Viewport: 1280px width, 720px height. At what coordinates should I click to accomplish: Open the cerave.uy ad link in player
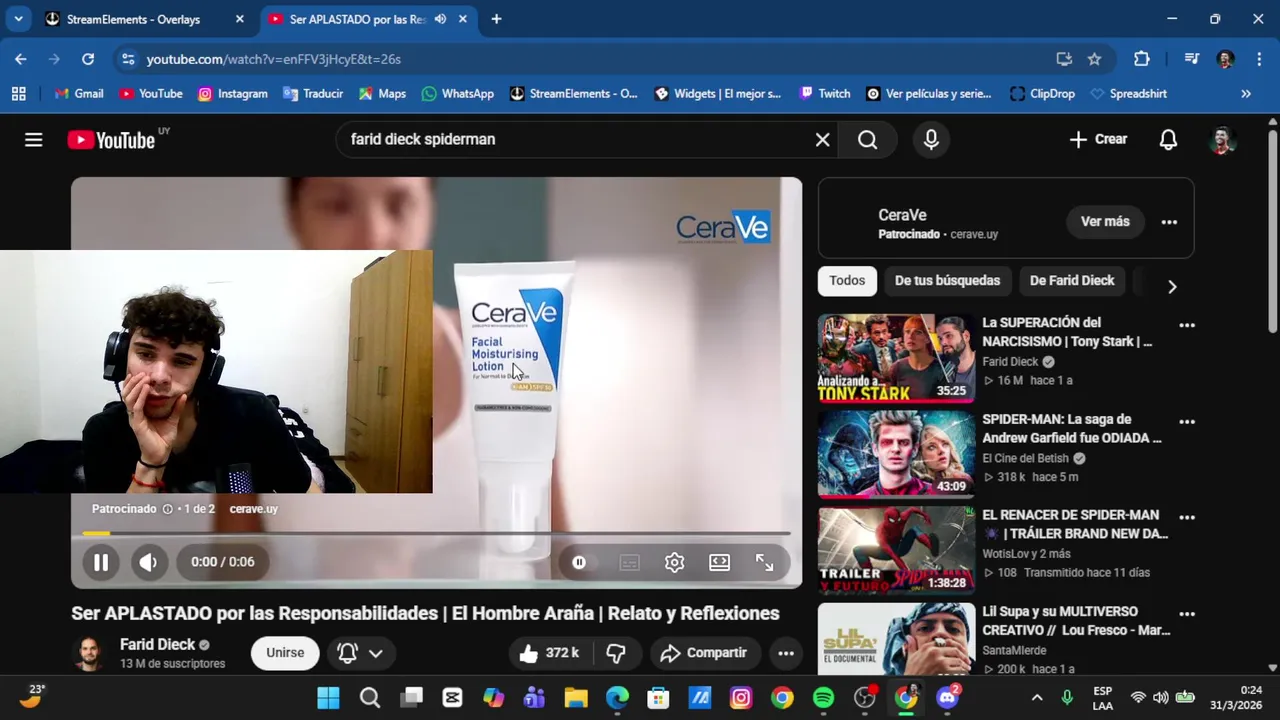point(253,509)
